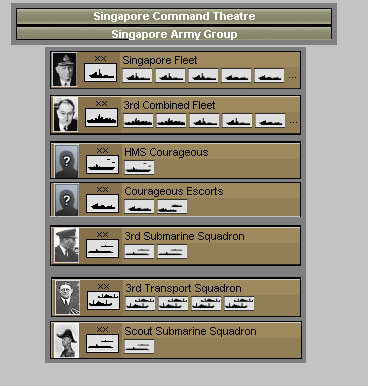Click the 3rd Transport Squadron name label
Screen dimensions: 368x386
pos(183,288)
